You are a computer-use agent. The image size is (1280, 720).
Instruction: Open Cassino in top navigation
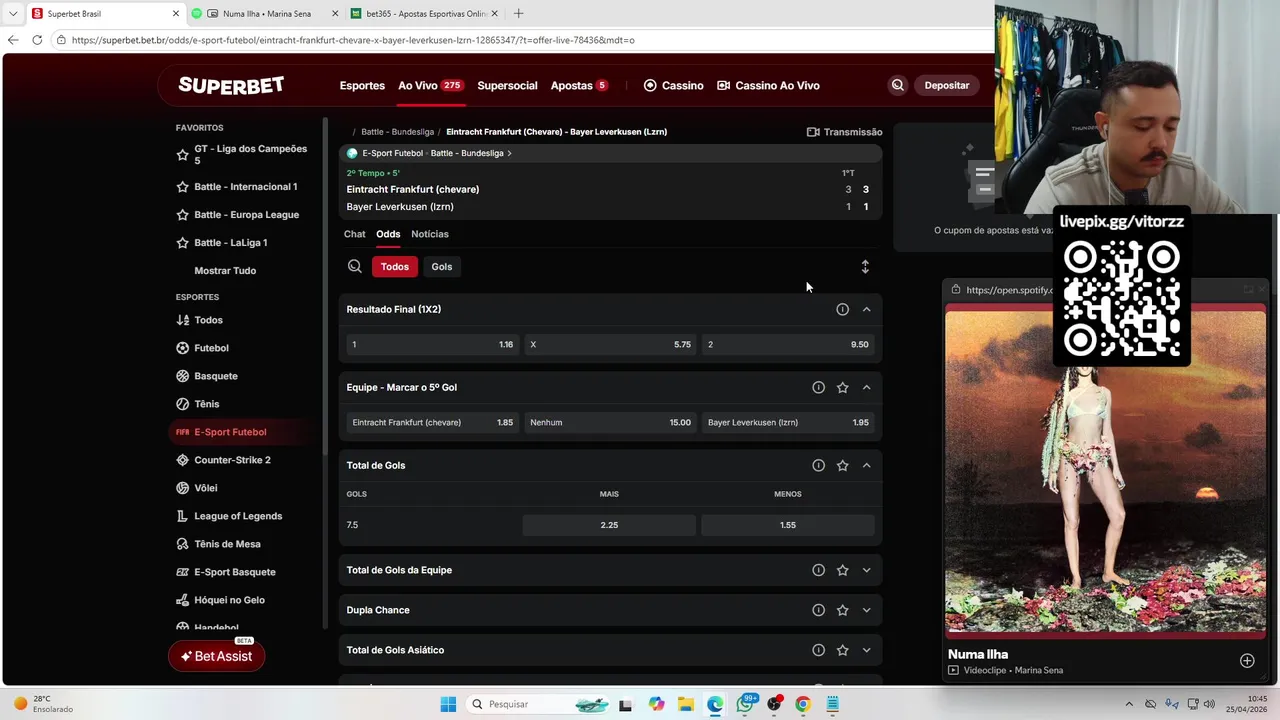pyautogui.click(x=673, y=86)
